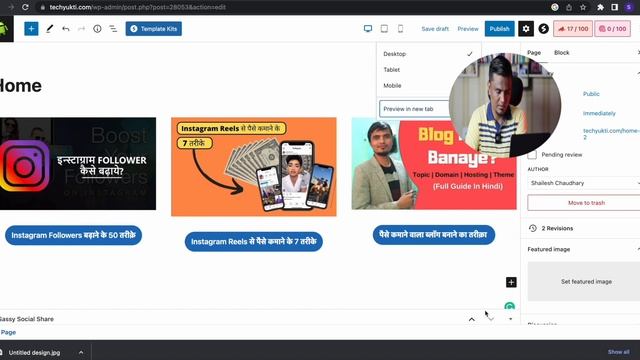Click the Page breadcrumb at the bottom
This screenshot has width=640, height=360.
click(8, 332)
